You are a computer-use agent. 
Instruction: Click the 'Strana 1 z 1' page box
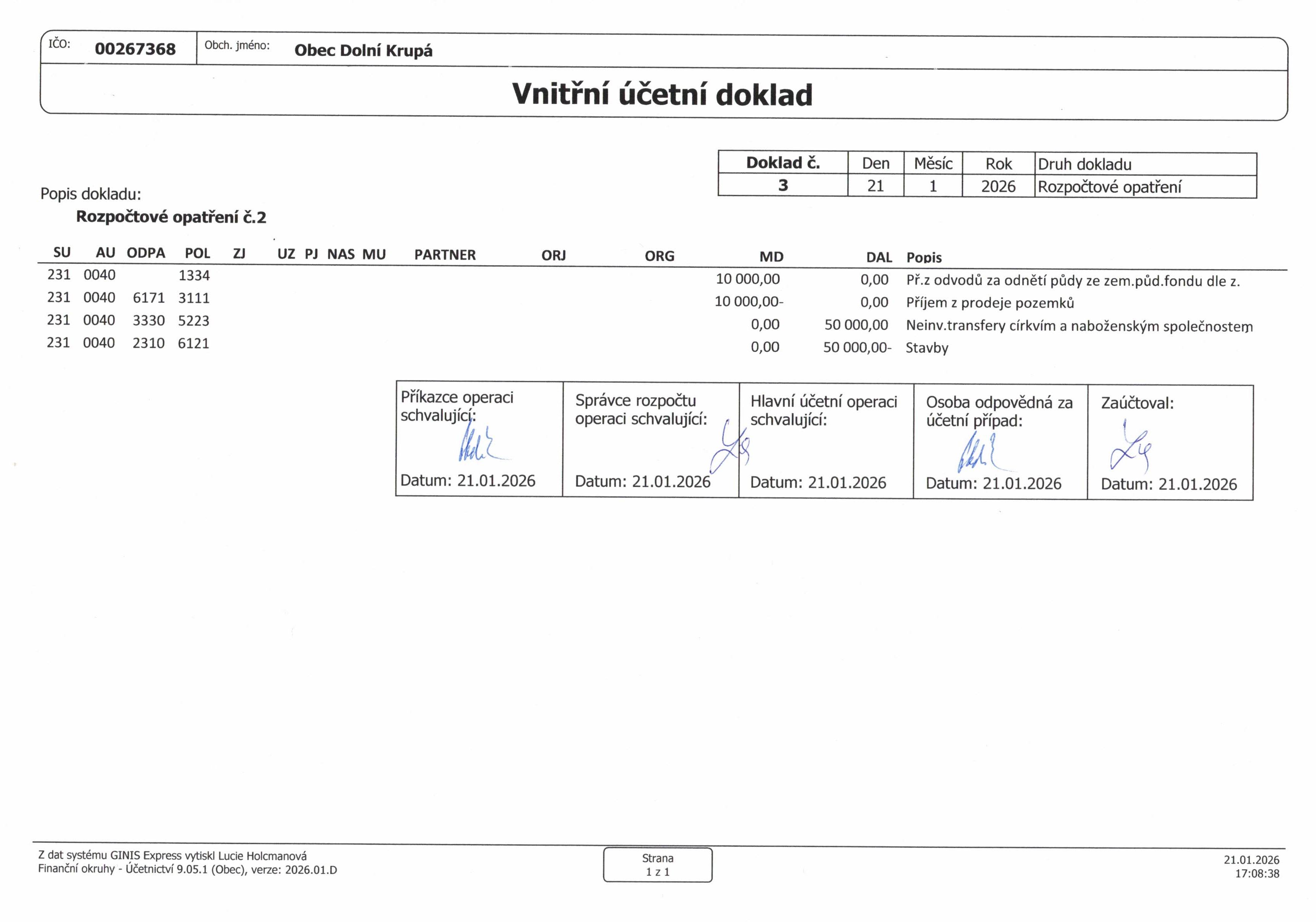(657, 865)
